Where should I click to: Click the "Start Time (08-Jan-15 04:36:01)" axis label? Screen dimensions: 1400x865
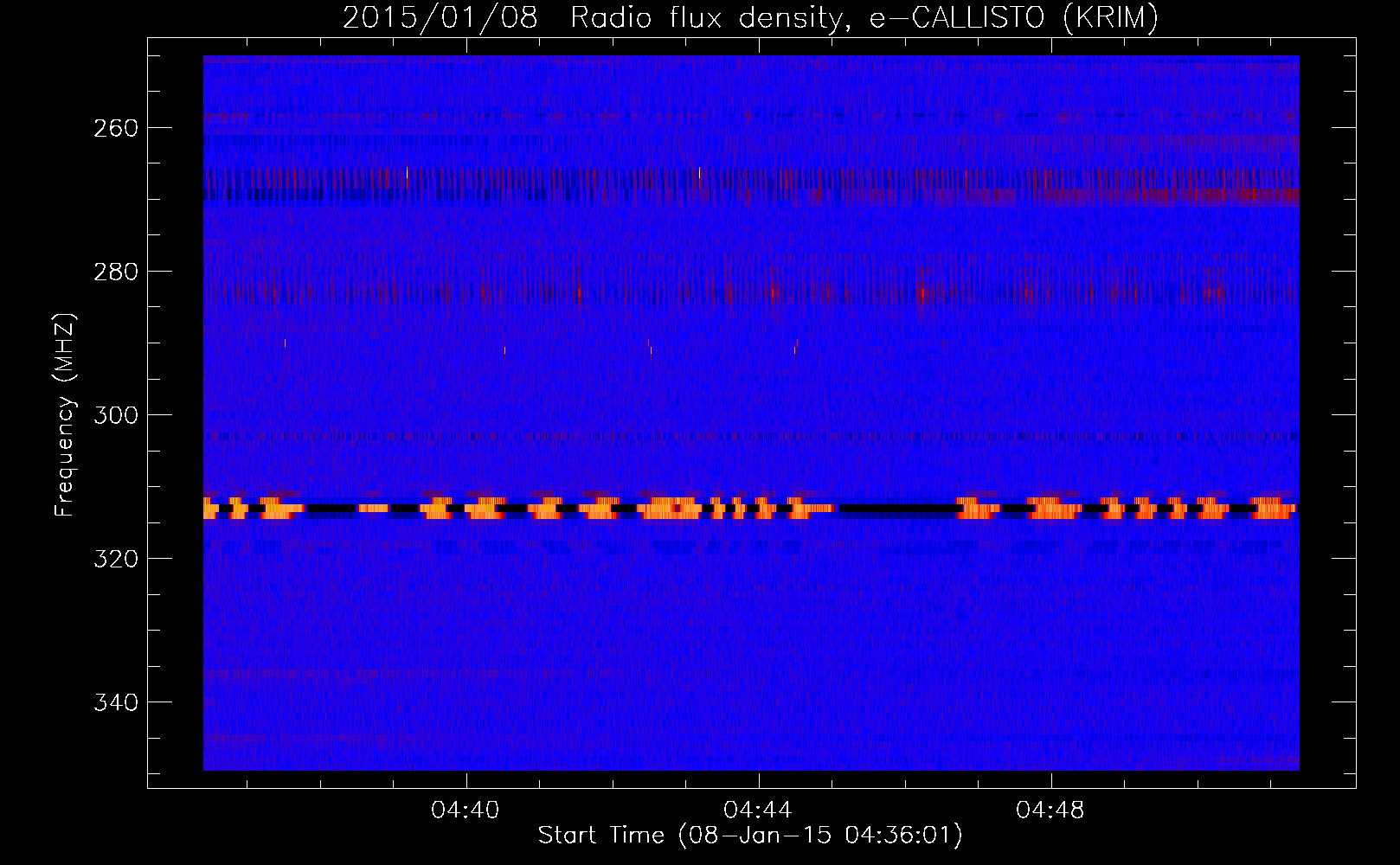(x=750, y=836)
